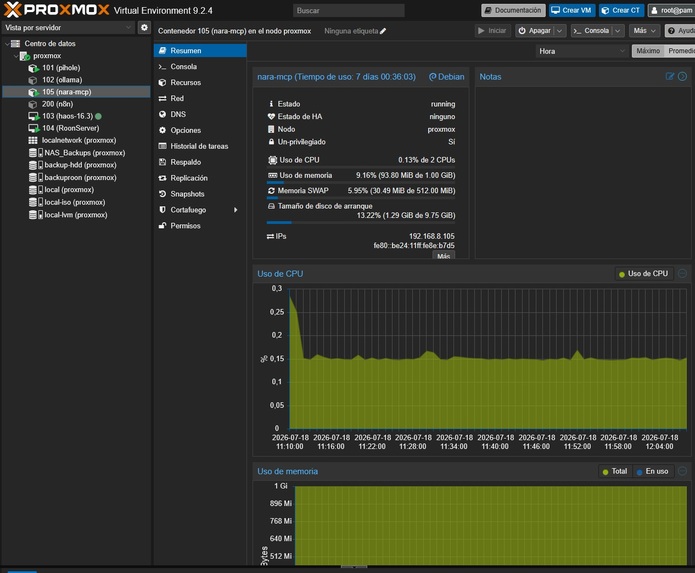The image size is (695, 573).
Task: Open the Respaldo section
Action: [x=200, y=162]
